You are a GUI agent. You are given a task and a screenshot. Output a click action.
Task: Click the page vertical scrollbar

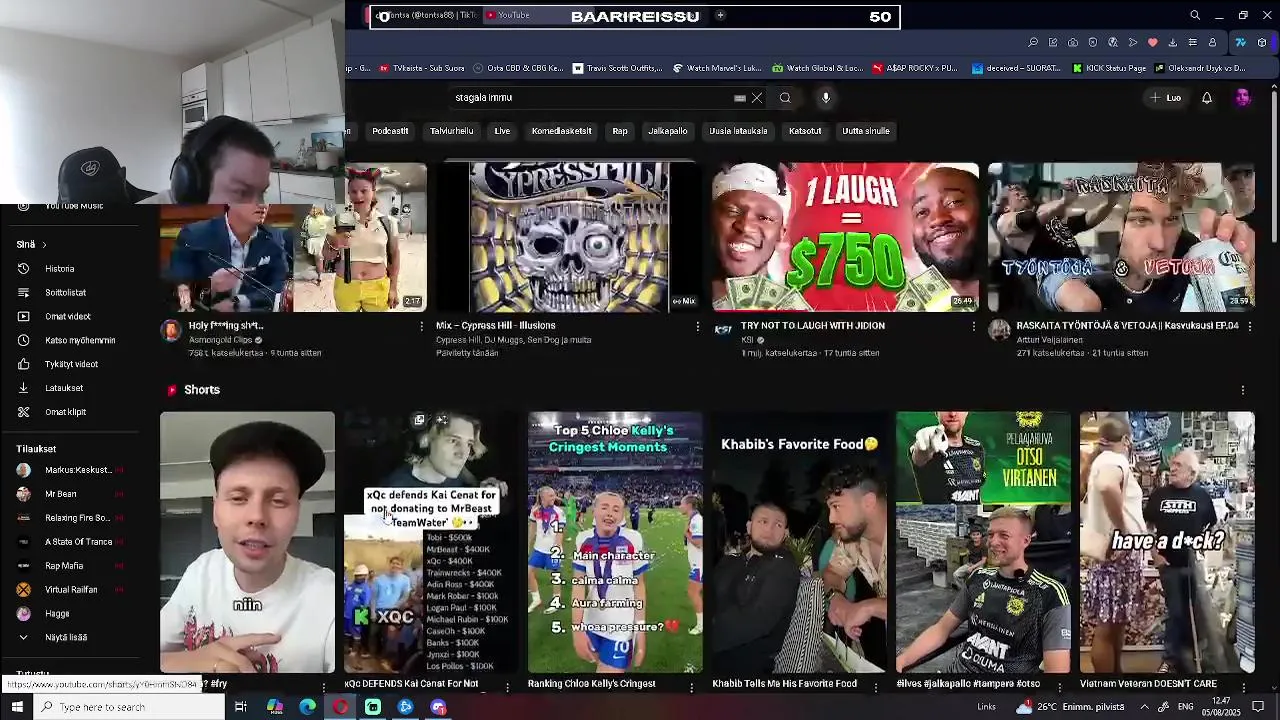pos(1274,165)
